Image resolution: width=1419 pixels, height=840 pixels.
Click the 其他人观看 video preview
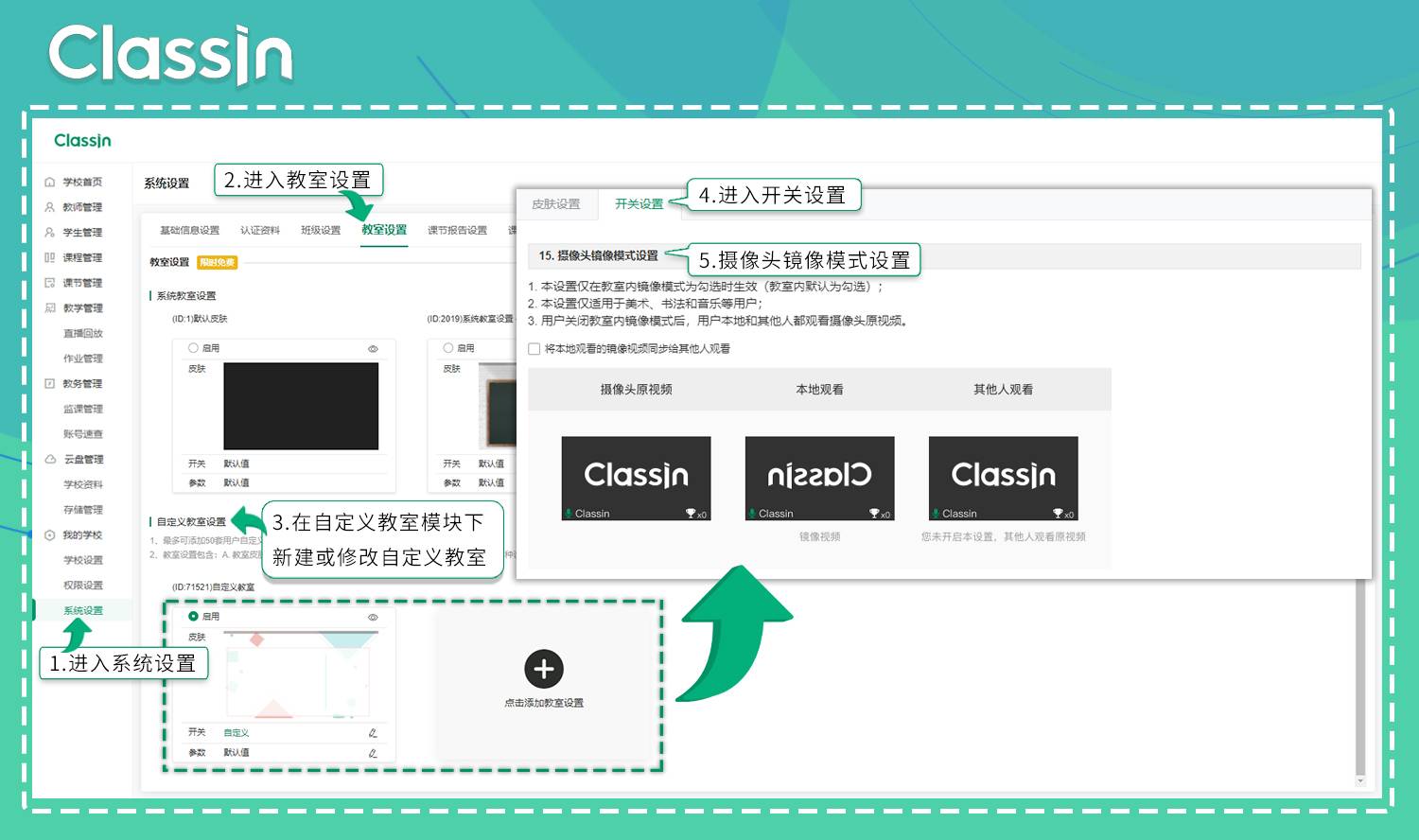(1003, 479)
